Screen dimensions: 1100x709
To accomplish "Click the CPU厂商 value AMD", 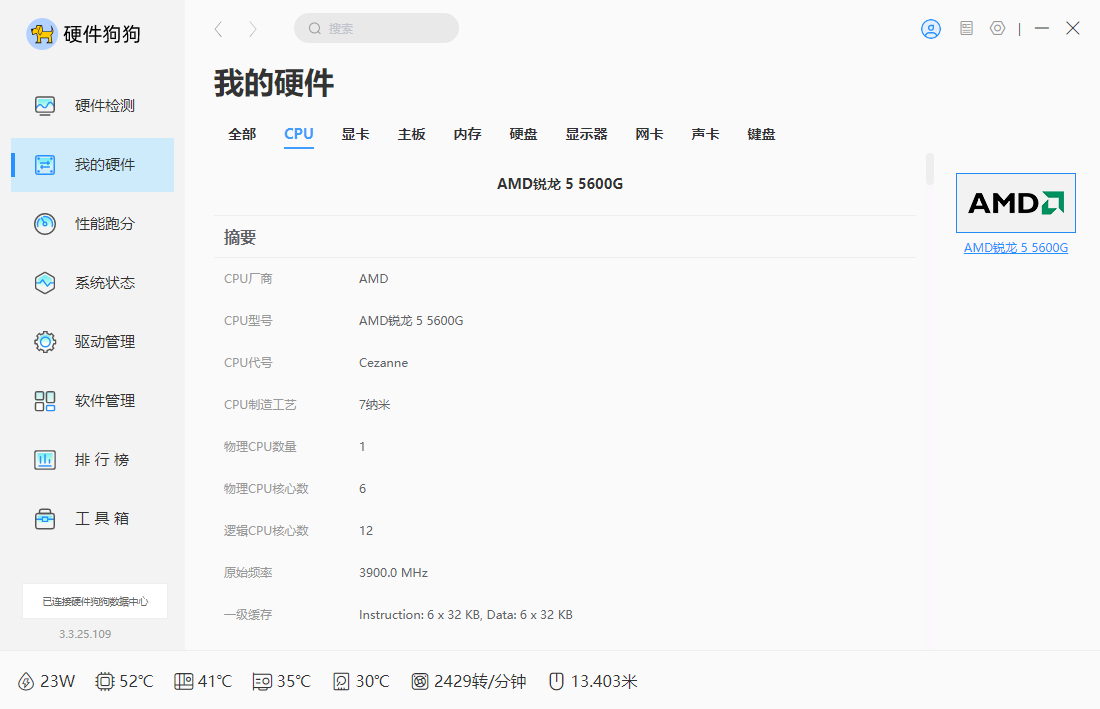I will (x=374, y=278).
